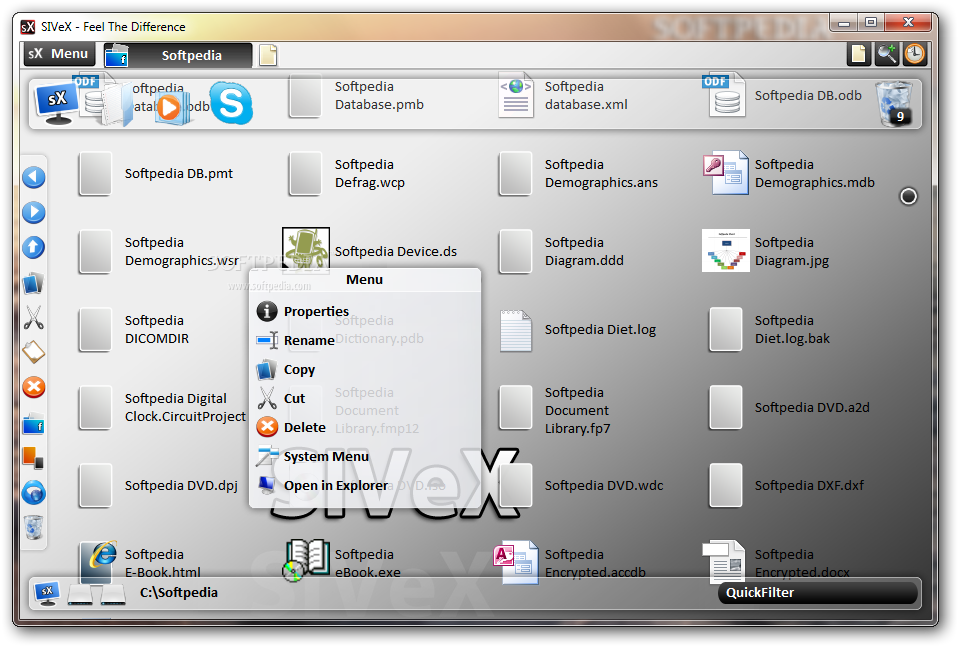Click the Paste tag icon in sidebar
Screen dimensions: 959x647
click(x=34, y=352)
